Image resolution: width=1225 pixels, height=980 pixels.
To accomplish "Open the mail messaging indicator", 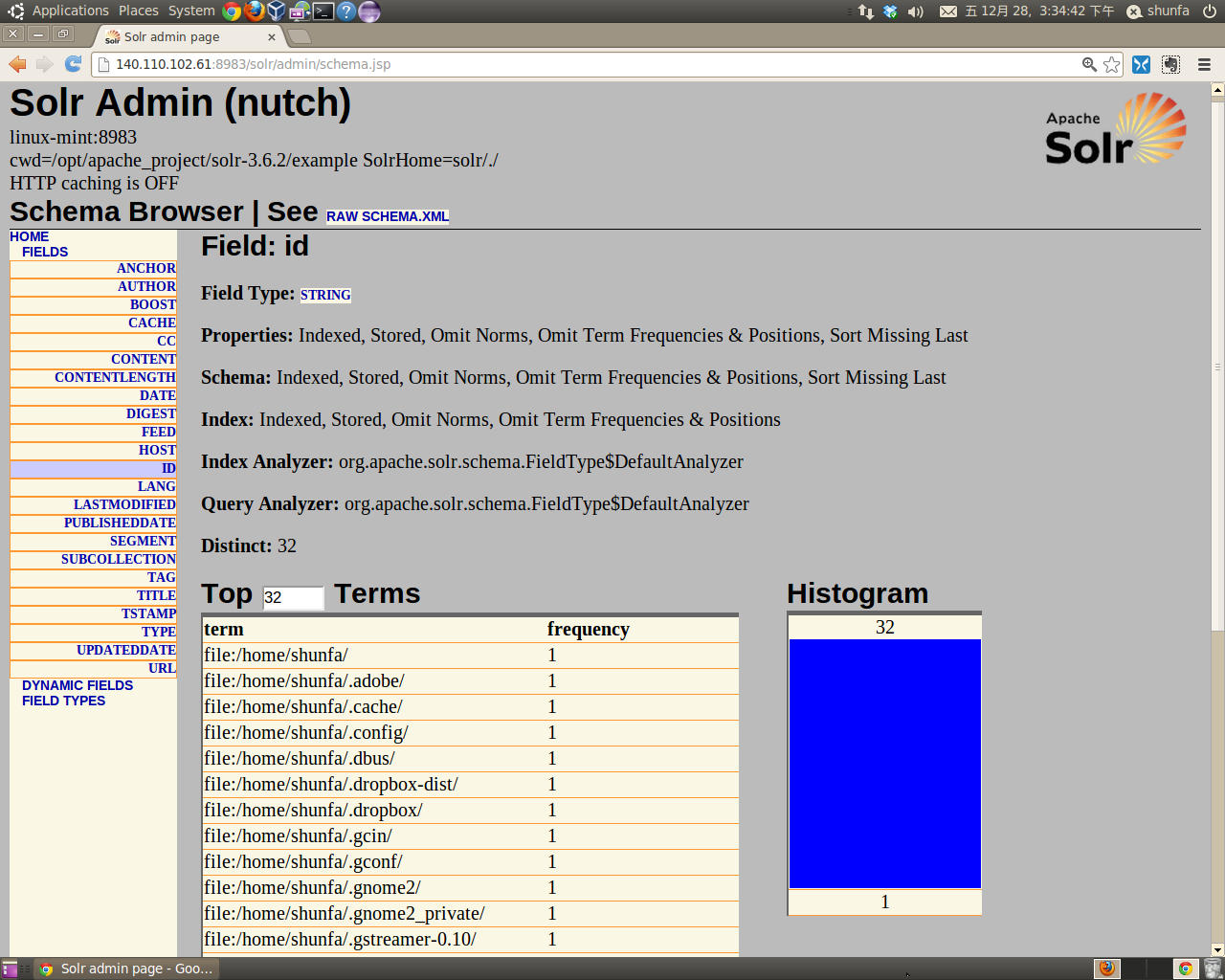I will 947,11.
